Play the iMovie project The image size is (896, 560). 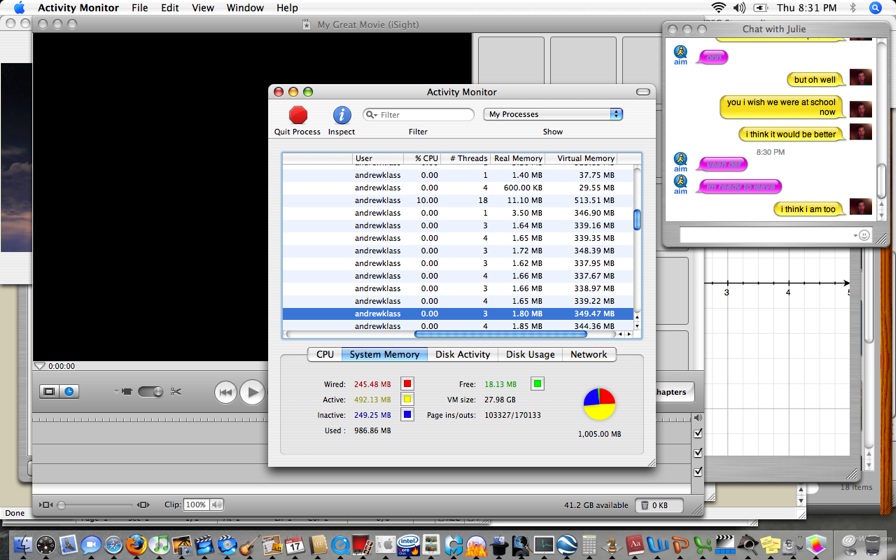pos(251,392)
